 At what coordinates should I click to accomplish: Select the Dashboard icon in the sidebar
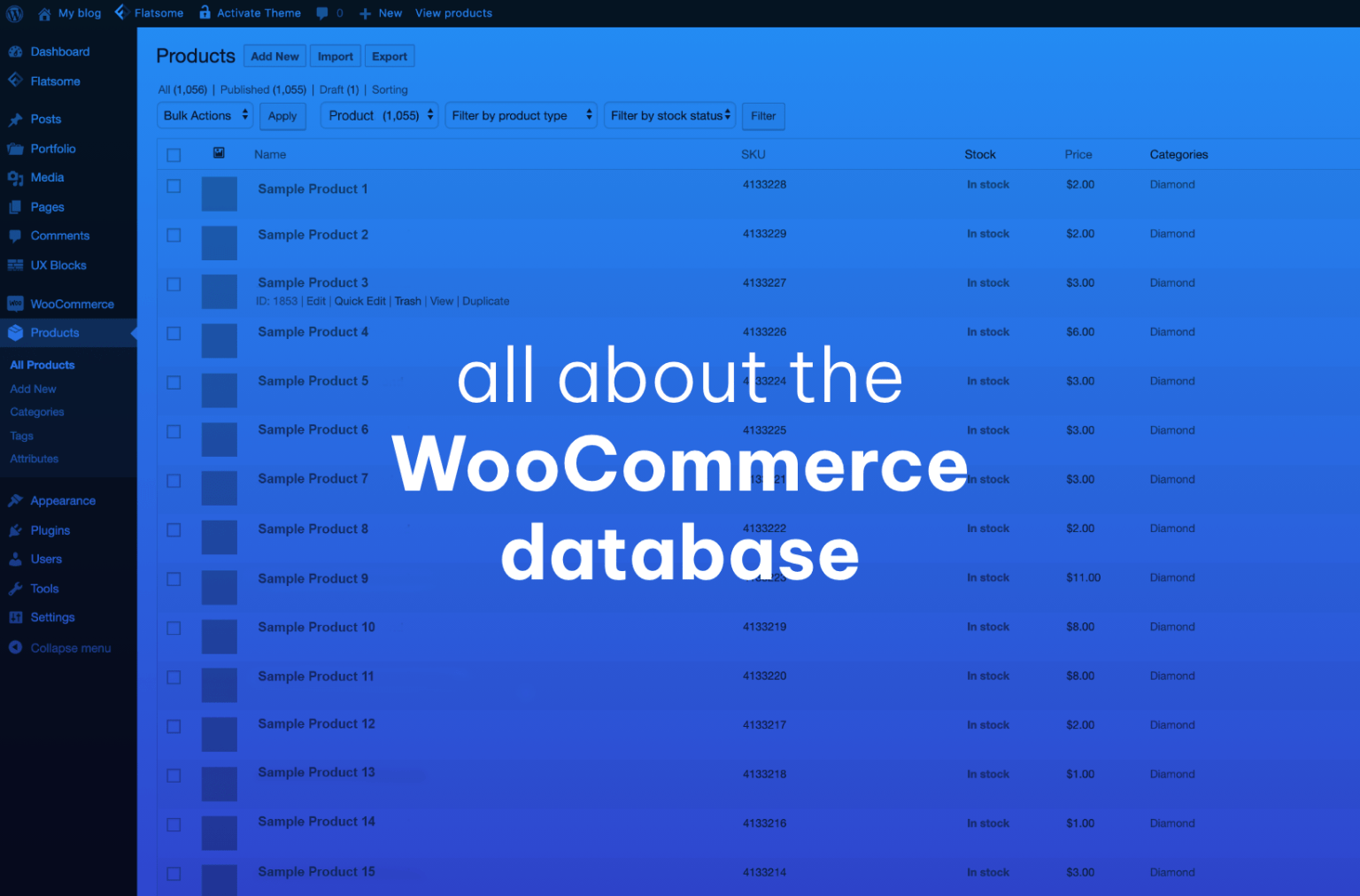[17, 51]
